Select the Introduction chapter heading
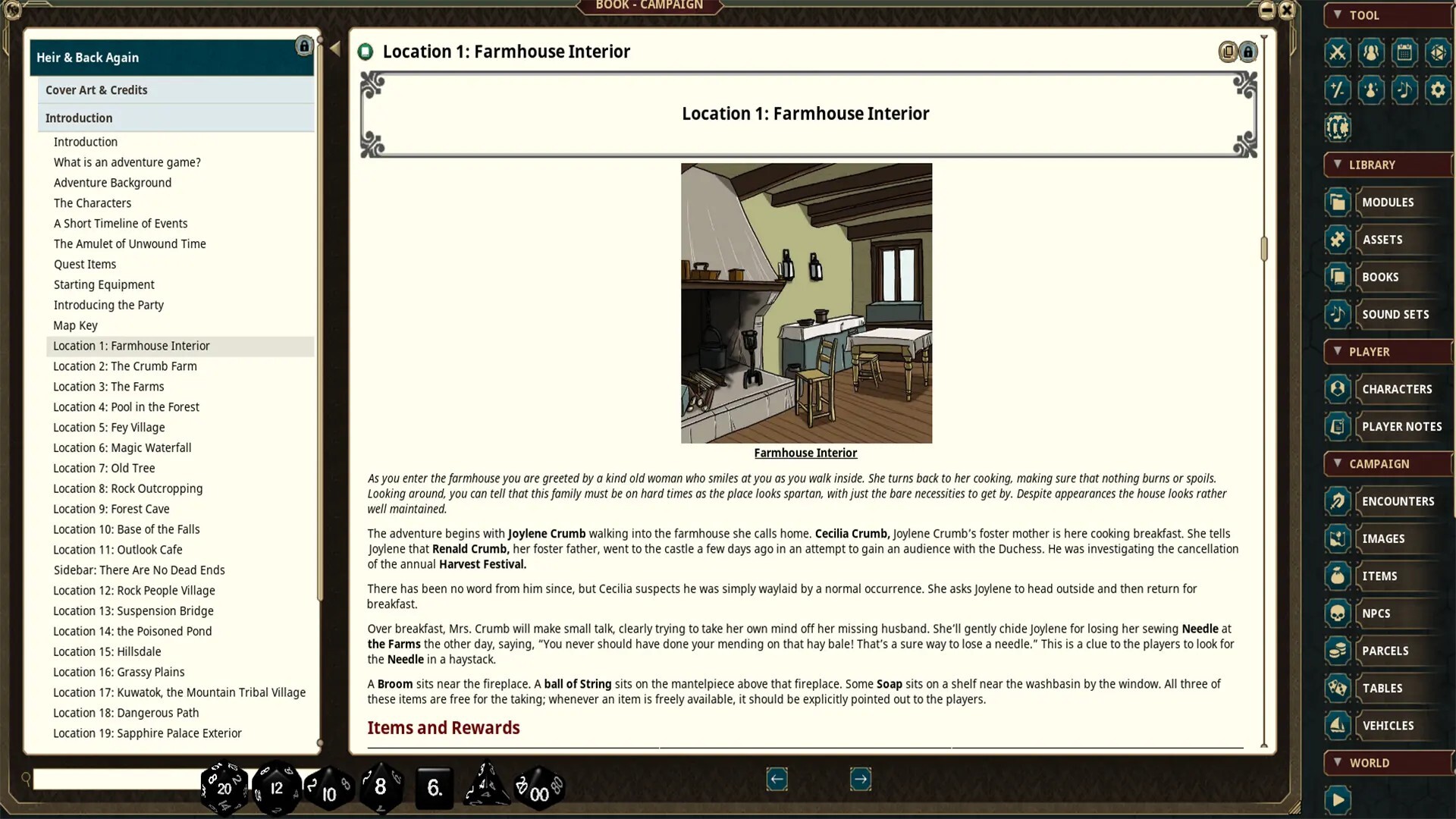The width and height of the screenshot is (1456, 819). (78, 118)
